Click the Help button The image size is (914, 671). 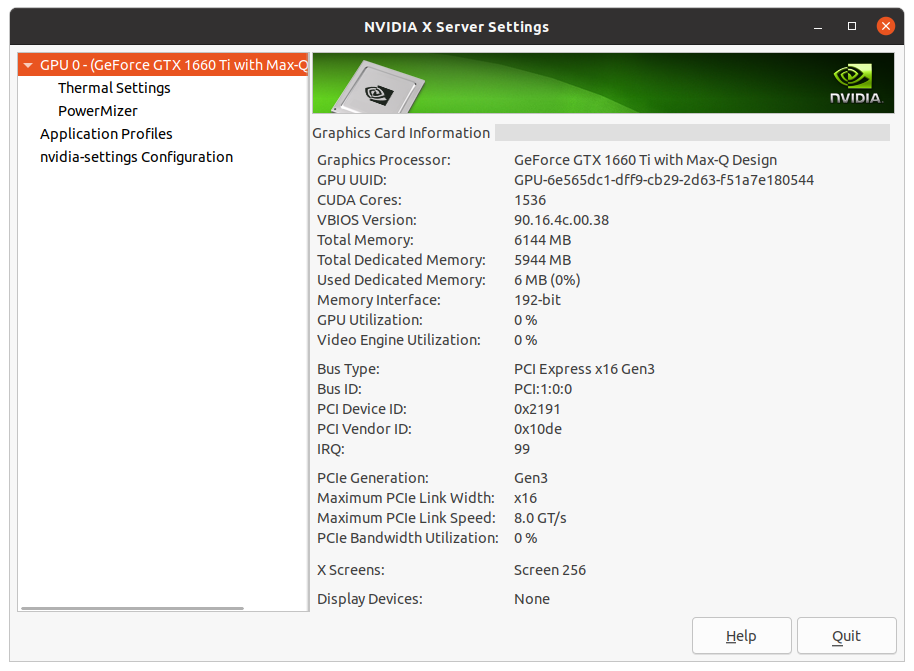[x=741, y=635]
